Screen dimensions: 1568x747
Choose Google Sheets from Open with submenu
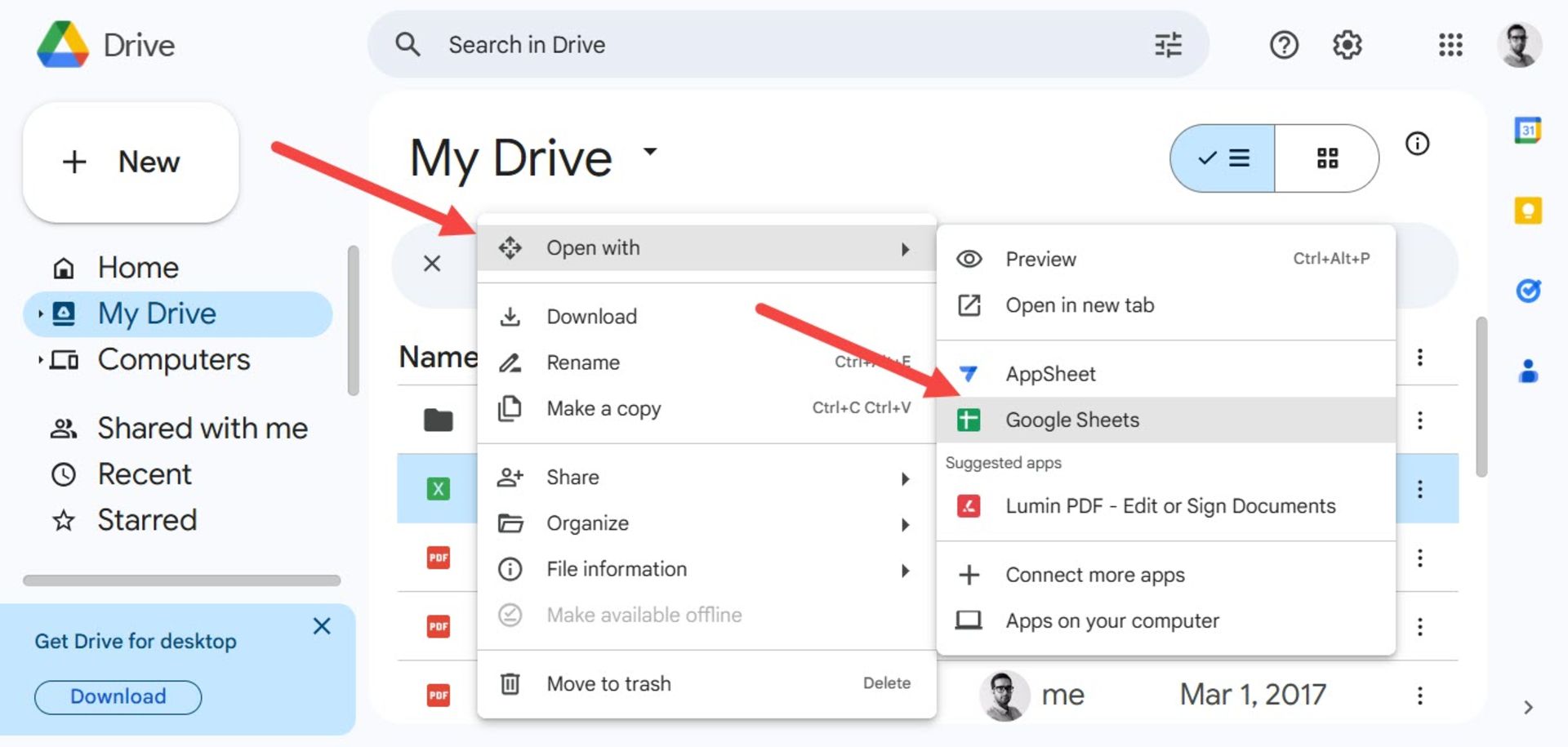[x=1071, y=420]
